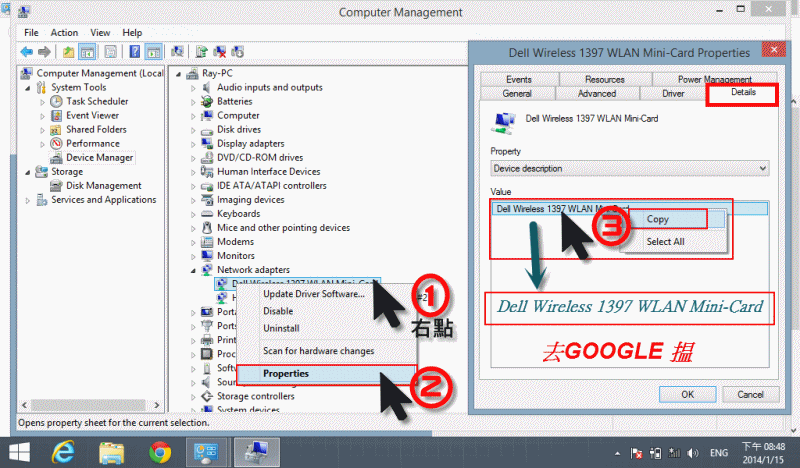Toggle Show/Hide Action Pane toolbar icon
800x468 pixels.
coord(154,52)
